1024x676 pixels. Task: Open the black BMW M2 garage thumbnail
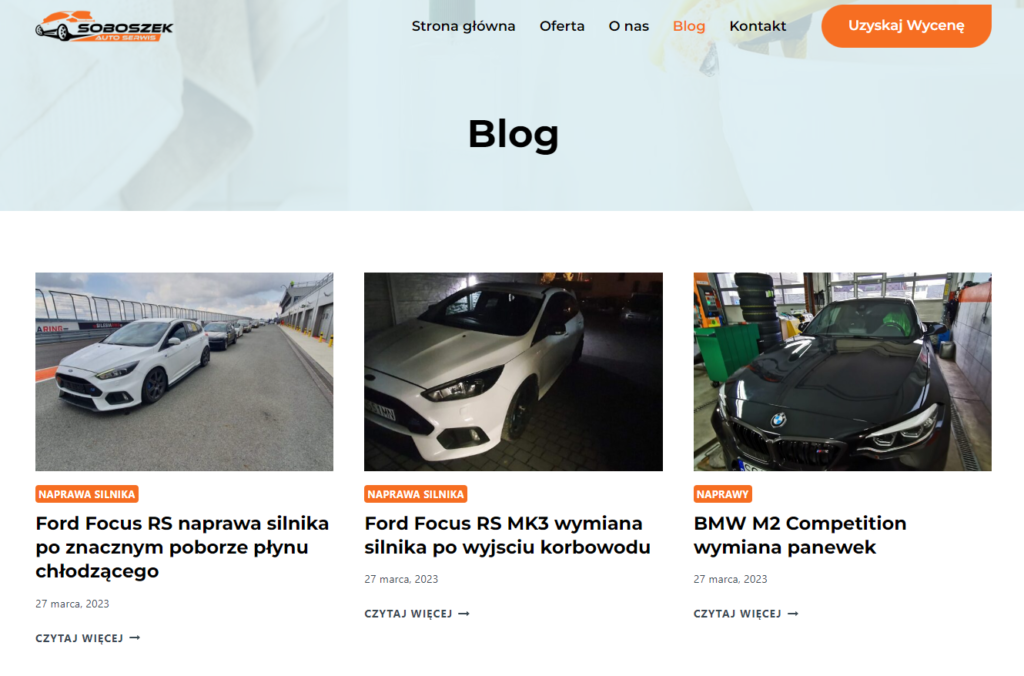(x=842, y=372)
